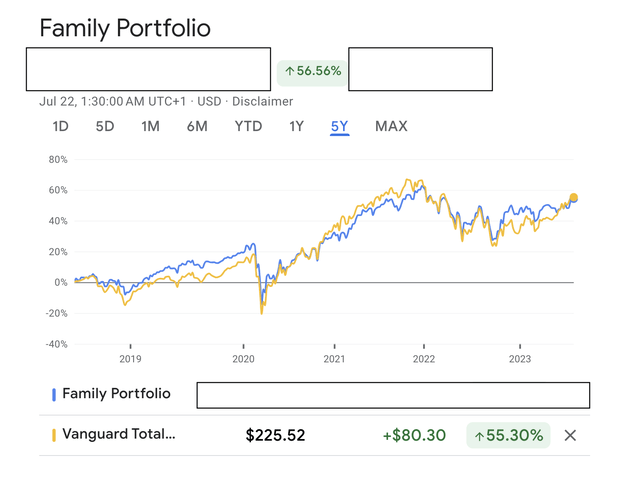
Task: Click the chart endpoint dot marker
Action: click(x=573, y=198)
